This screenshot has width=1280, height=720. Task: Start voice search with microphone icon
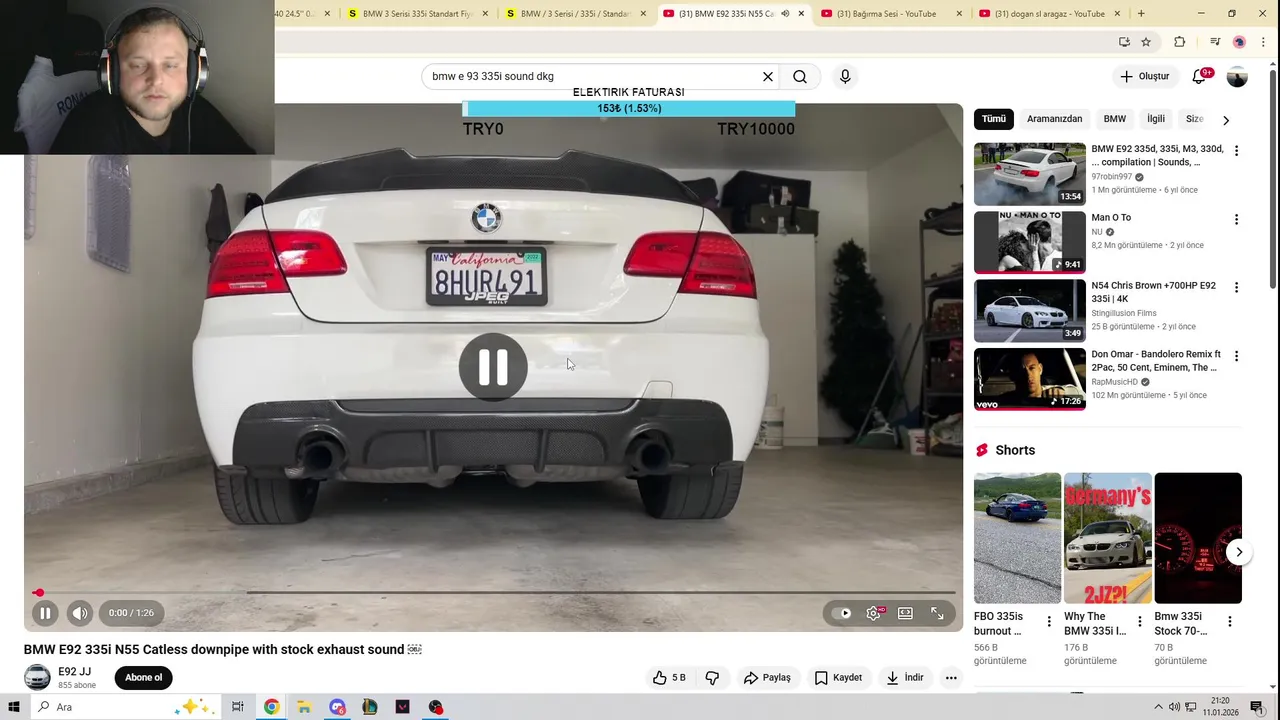tap(845, 76)
